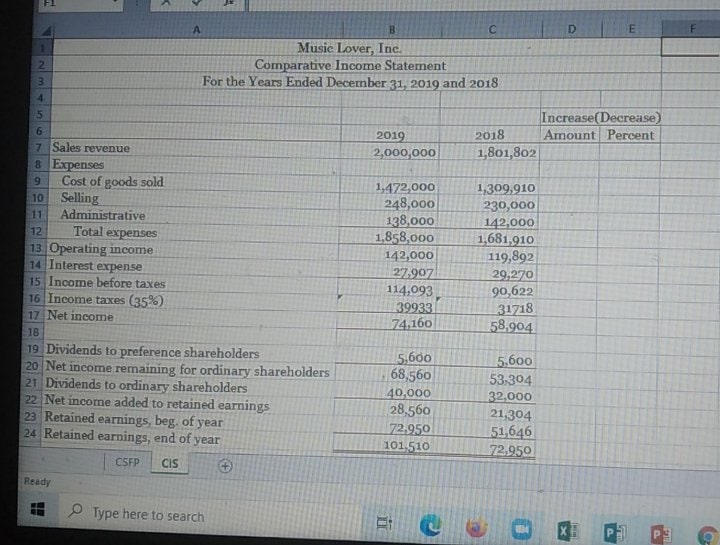Select the 27,907 interest cell
Viewport: 720px width, 545px height.
pyautogui.click(x=413, y=272)
